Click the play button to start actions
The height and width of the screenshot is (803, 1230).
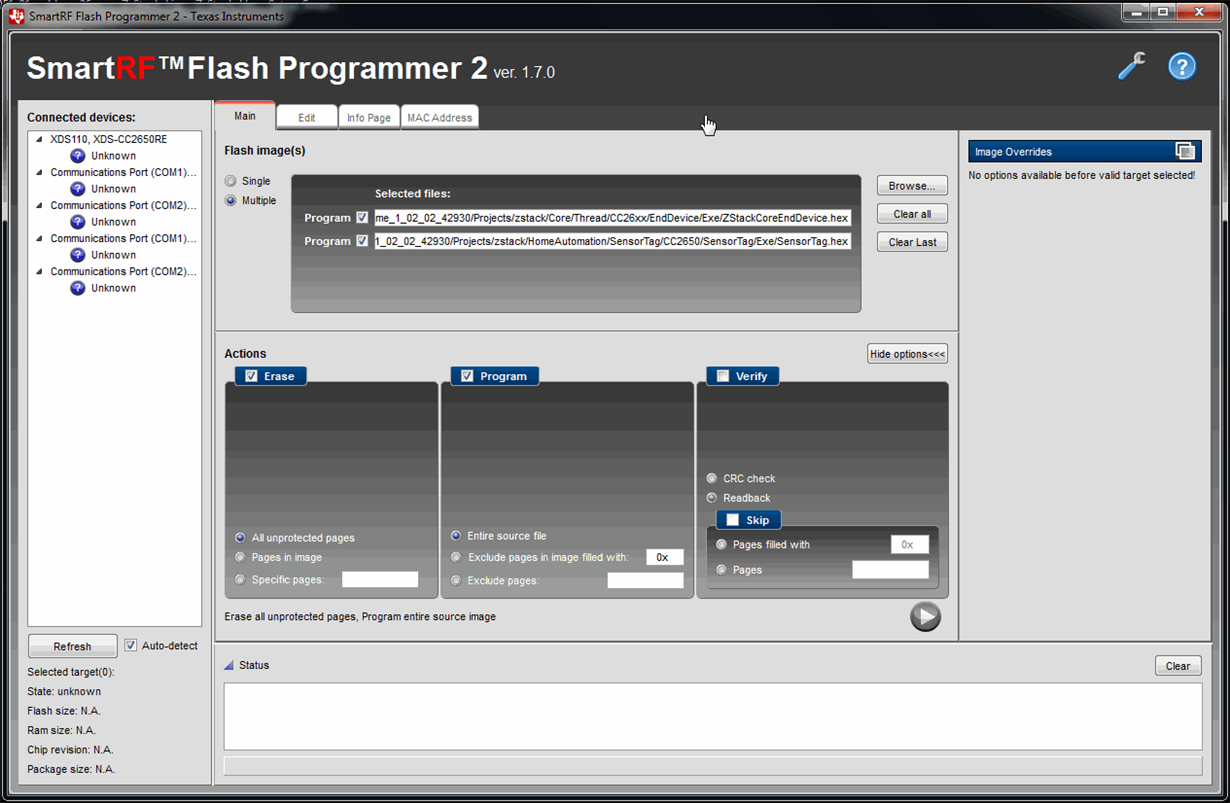click(x=925, y=617)
